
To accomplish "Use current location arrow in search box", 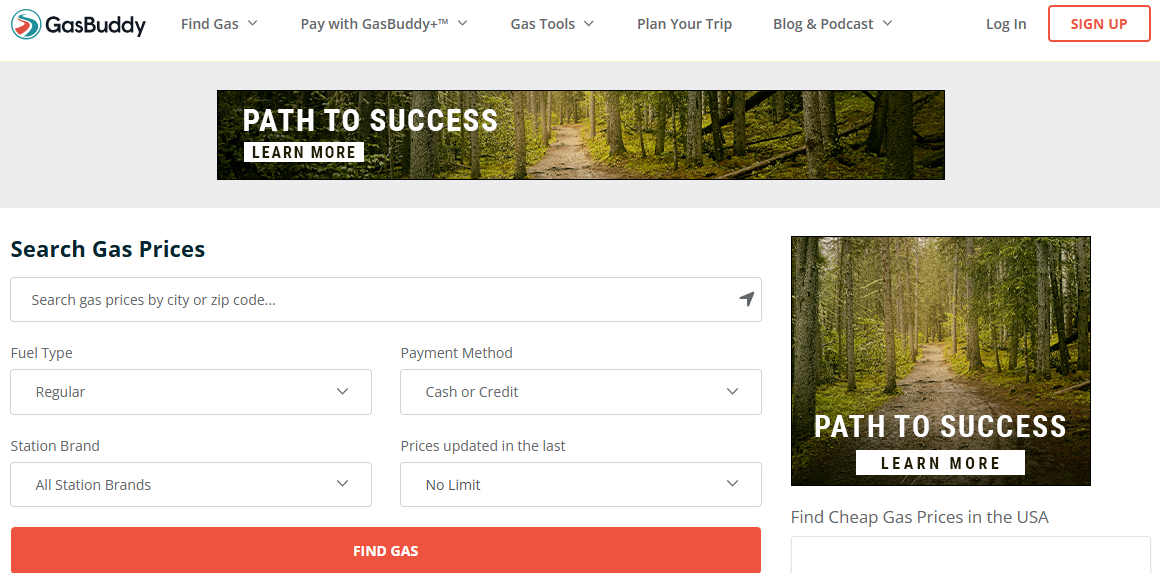I will click(x=746, y=299).
